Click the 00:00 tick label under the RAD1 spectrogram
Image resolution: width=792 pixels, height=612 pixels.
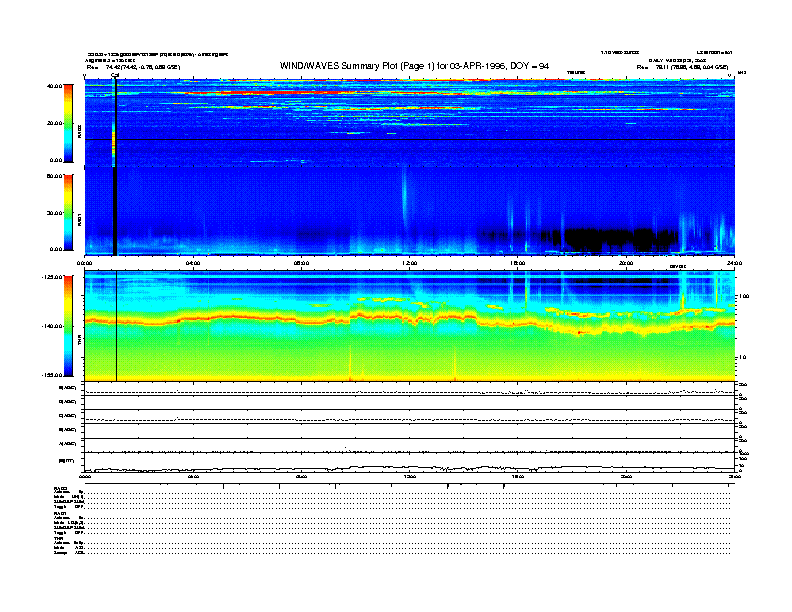click(84, 263)
